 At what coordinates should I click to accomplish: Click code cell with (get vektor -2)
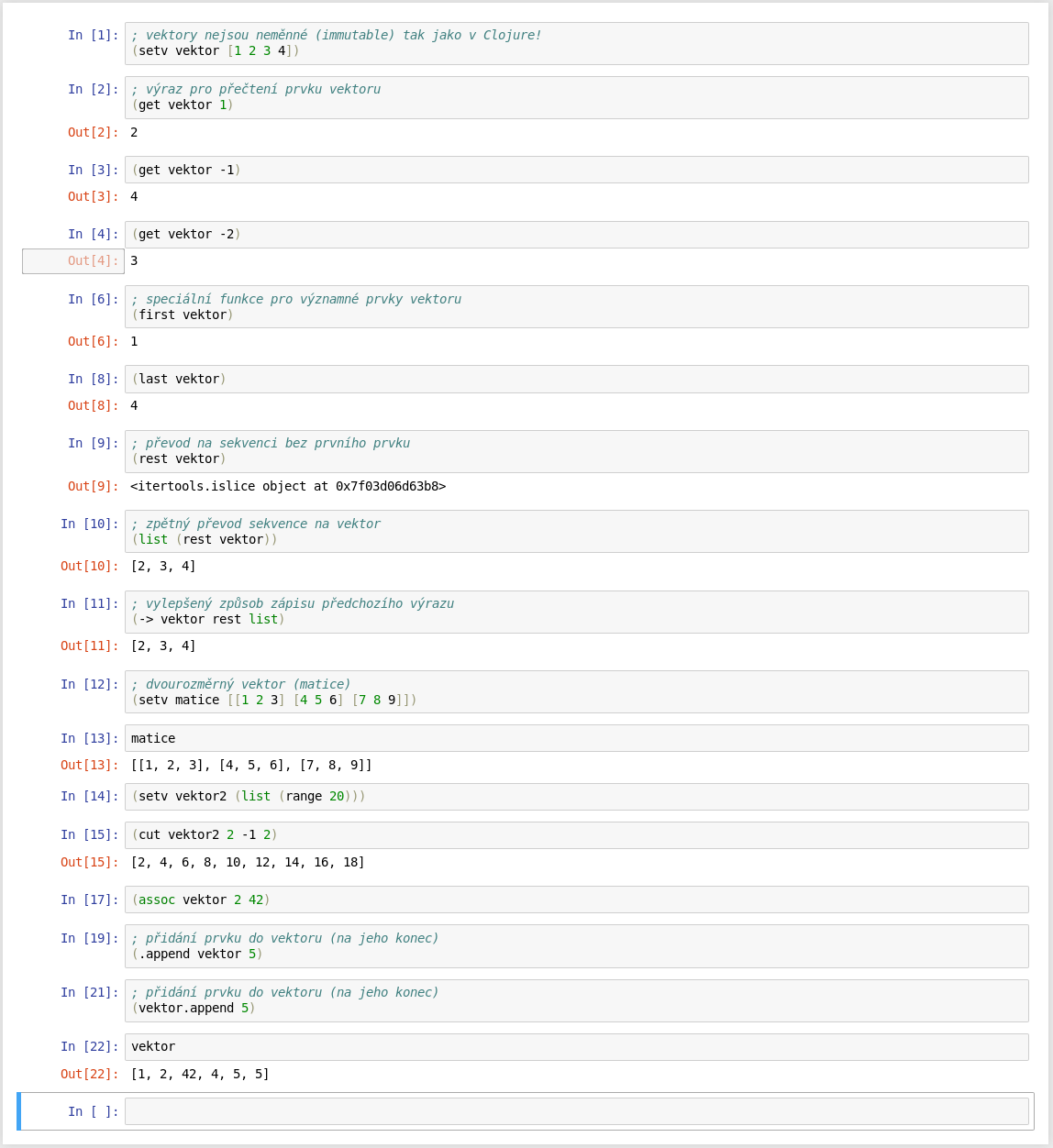(x=576, y=234)
